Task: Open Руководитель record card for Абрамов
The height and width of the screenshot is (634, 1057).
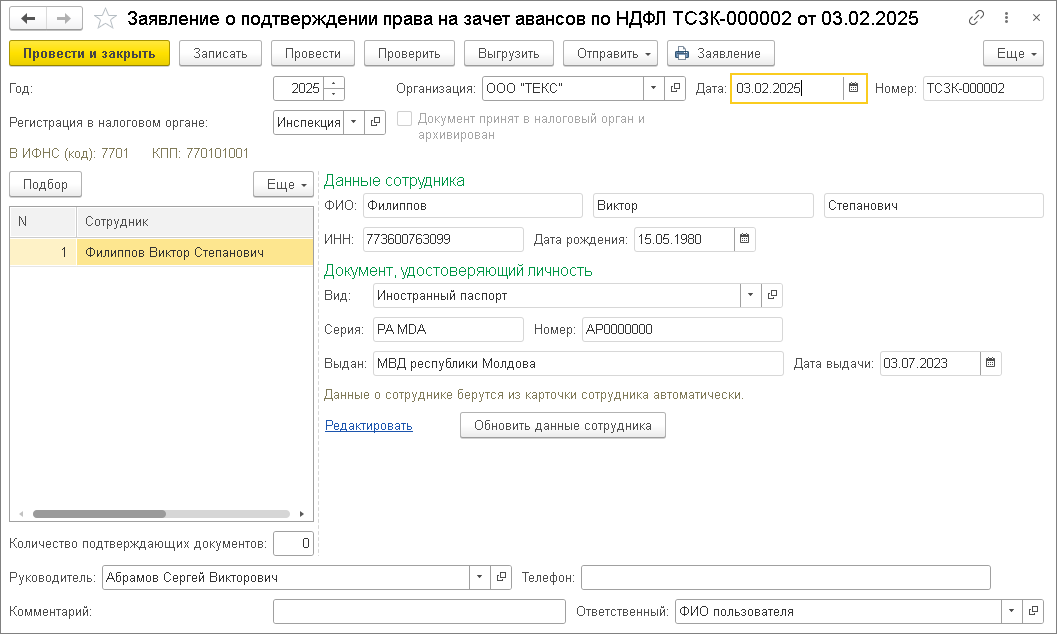Action: pyautogui.click(x=501, y=577)
